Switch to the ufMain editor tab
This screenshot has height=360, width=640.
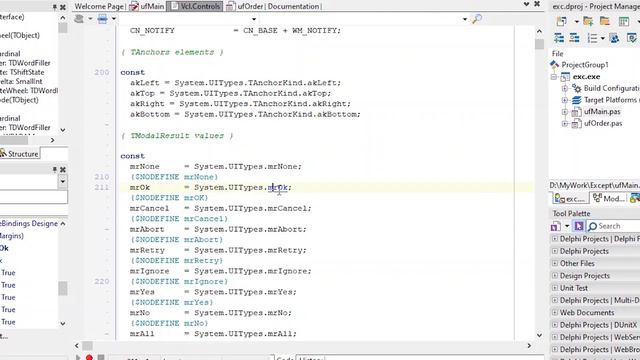147,6
